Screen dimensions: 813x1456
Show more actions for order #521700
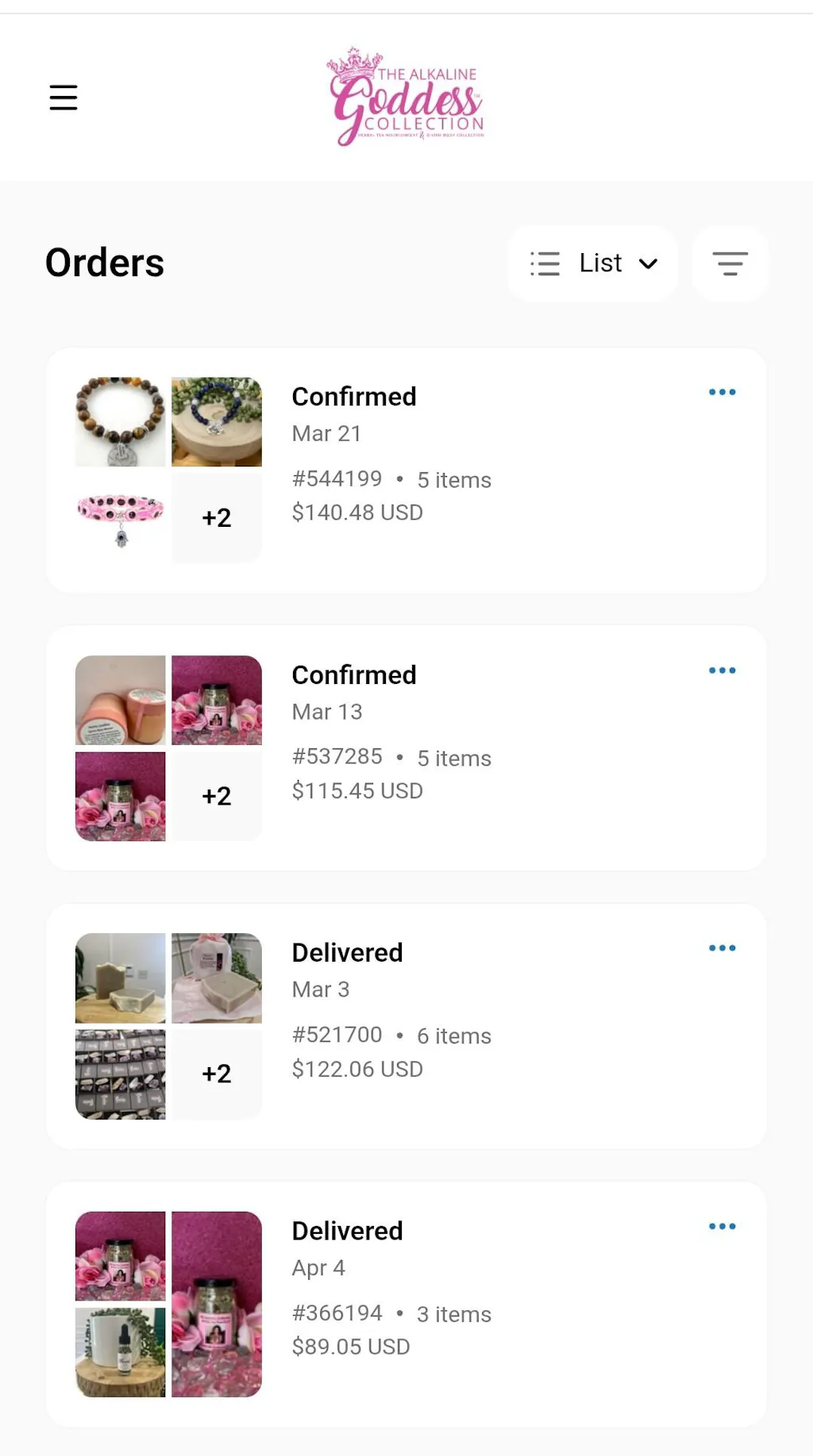pos(722,948)
